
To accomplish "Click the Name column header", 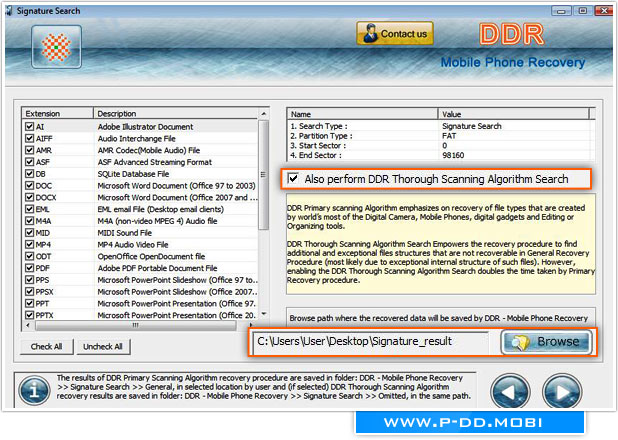I will point(362,114).
